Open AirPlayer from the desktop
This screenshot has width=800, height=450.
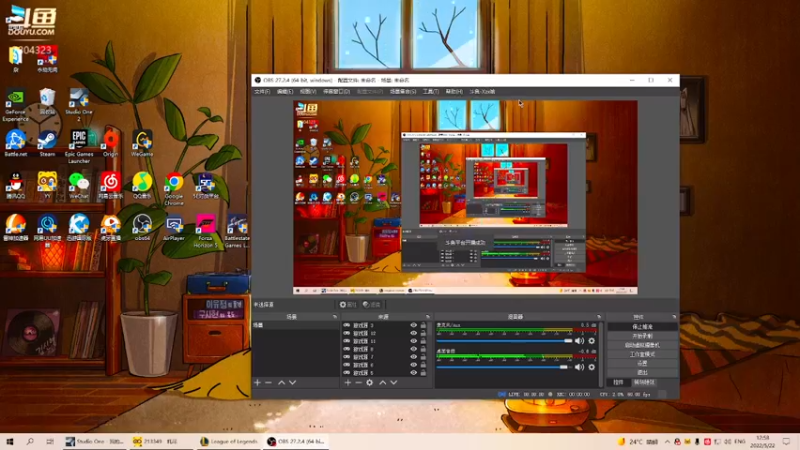(x=173, y=228)
